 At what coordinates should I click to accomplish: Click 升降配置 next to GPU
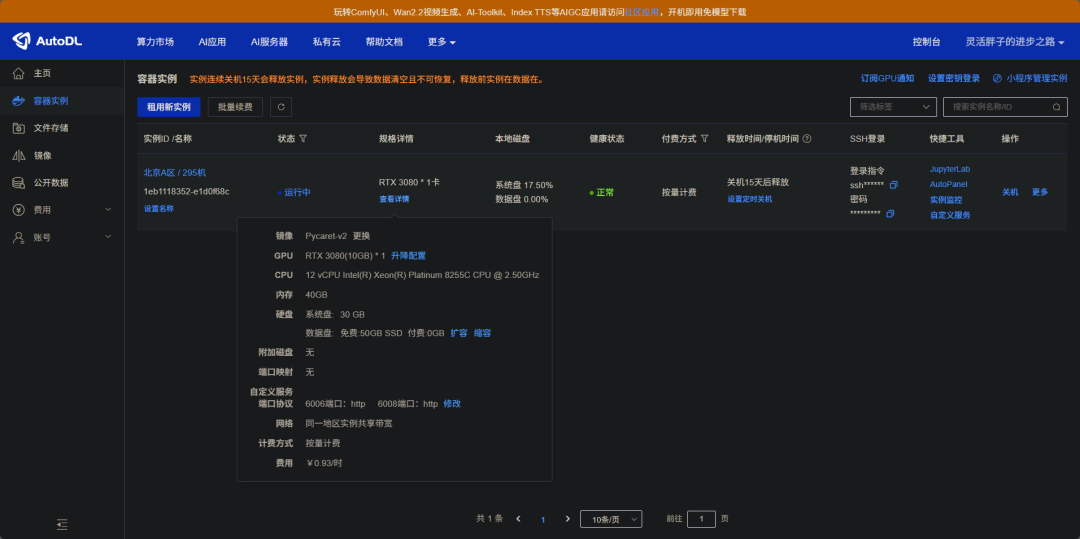coord(408,255)
